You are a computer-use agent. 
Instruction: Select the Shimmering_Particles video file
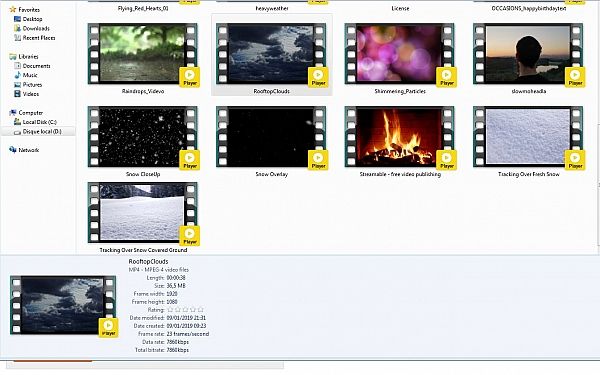399,54
